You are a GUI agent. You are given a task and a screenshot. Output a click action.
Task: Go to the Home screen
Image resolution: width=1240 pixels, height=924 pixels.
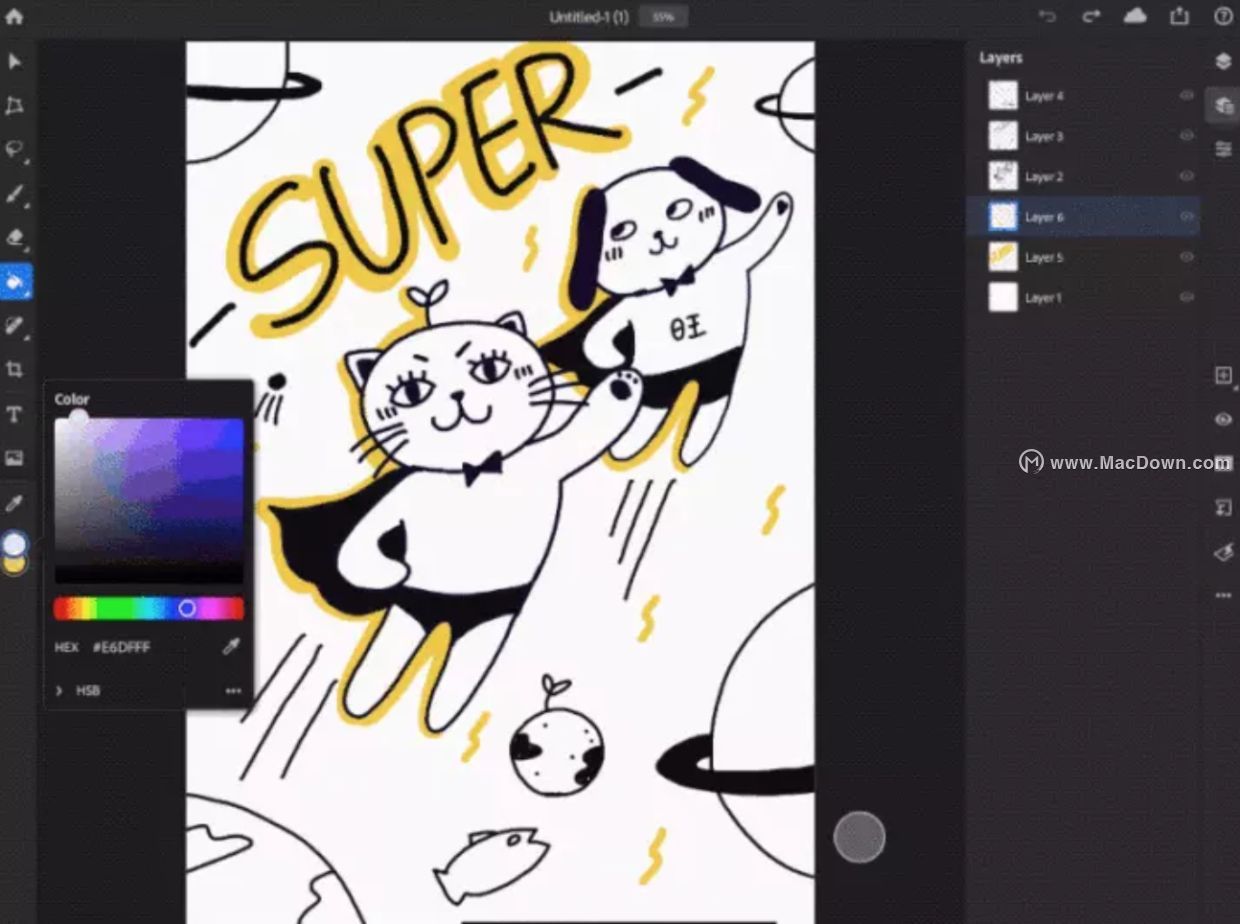[x=15, y=16]
